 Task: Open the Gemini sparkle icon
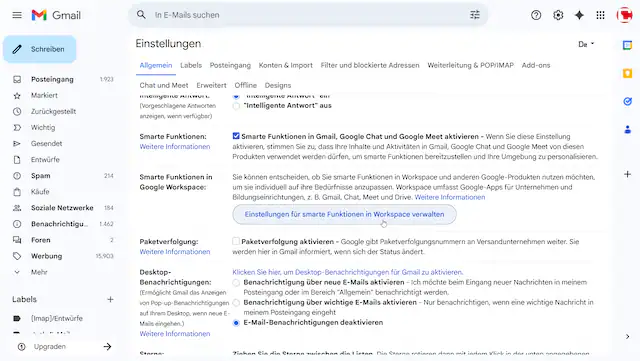pos(579,15)
